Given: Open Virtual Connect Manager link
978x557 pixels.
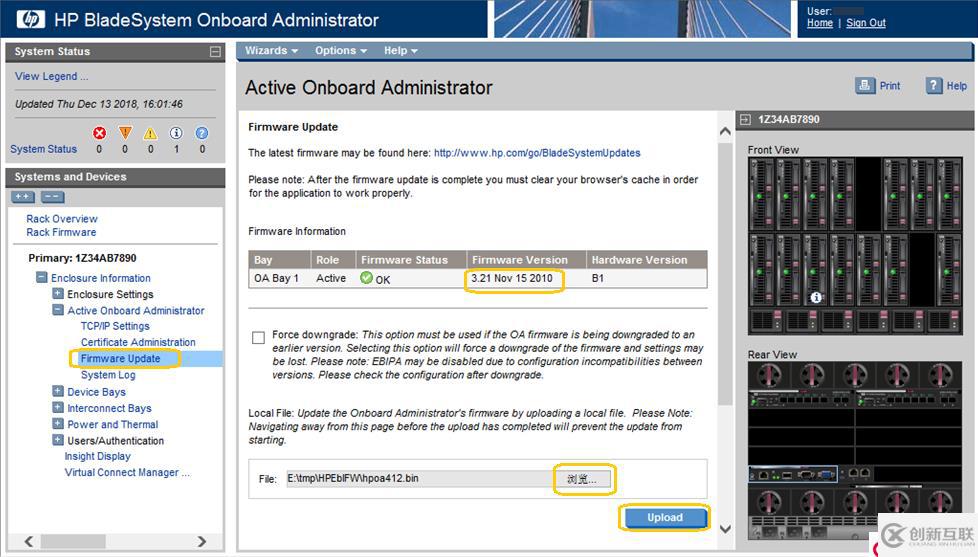Looking at the screenshot, I should (127, 472).
